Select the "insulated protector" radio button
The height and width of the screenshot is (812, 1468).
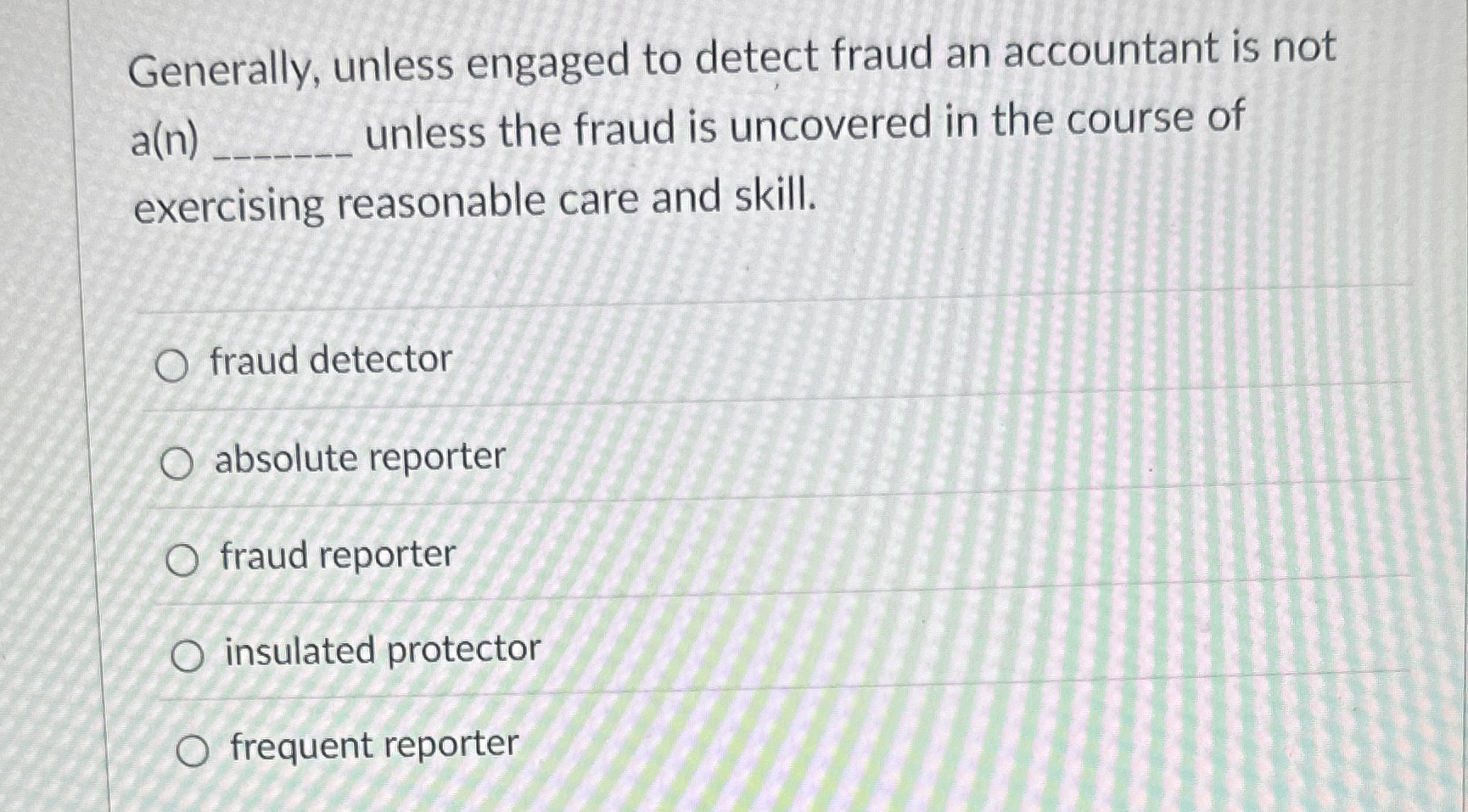pos(191,653)
